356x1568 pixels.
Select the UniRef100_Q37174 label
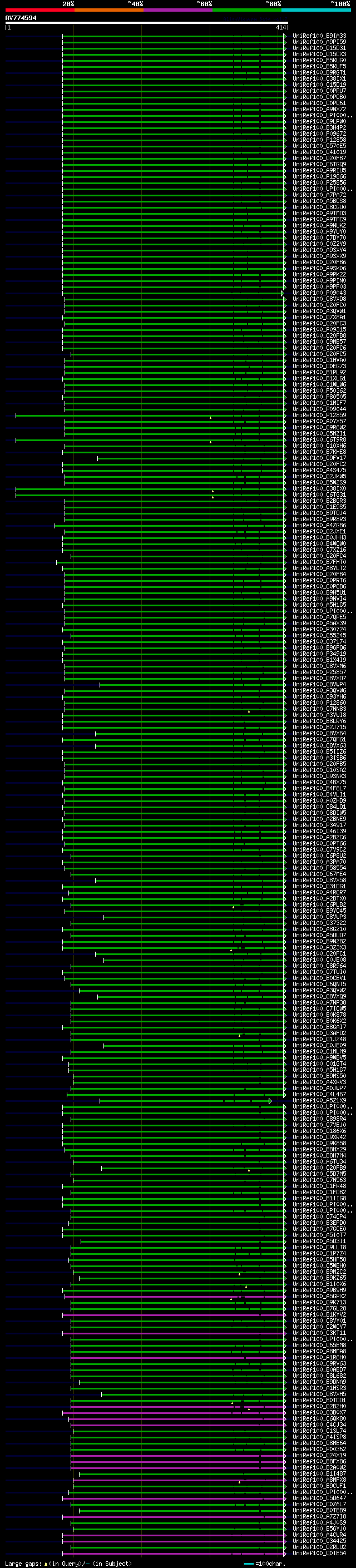pyautogui.click(x=319, y=641)
